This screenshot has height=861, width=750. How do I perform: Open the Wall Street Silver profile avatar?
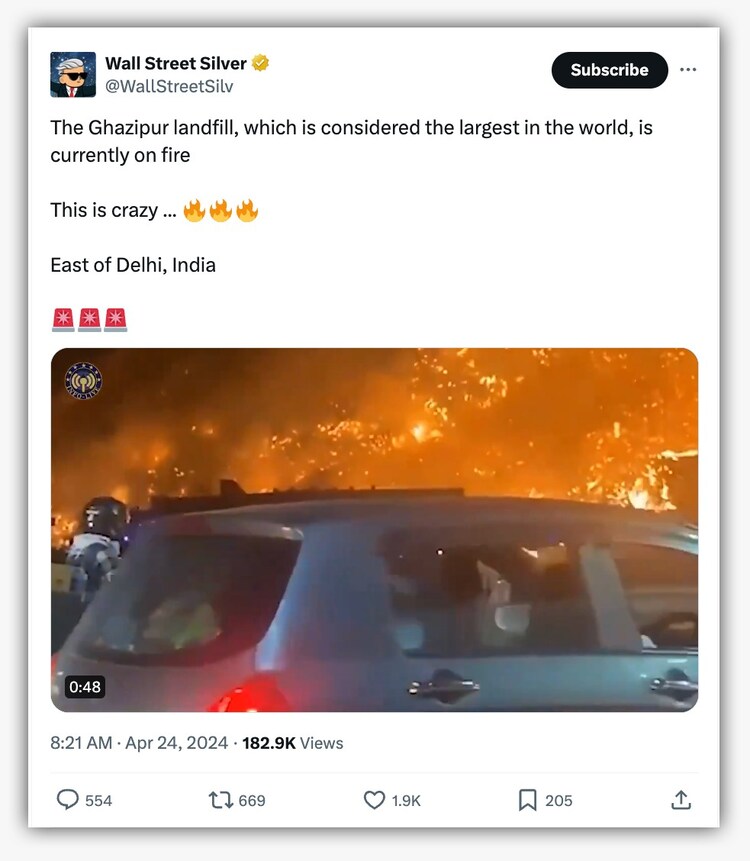pos(73,75)
